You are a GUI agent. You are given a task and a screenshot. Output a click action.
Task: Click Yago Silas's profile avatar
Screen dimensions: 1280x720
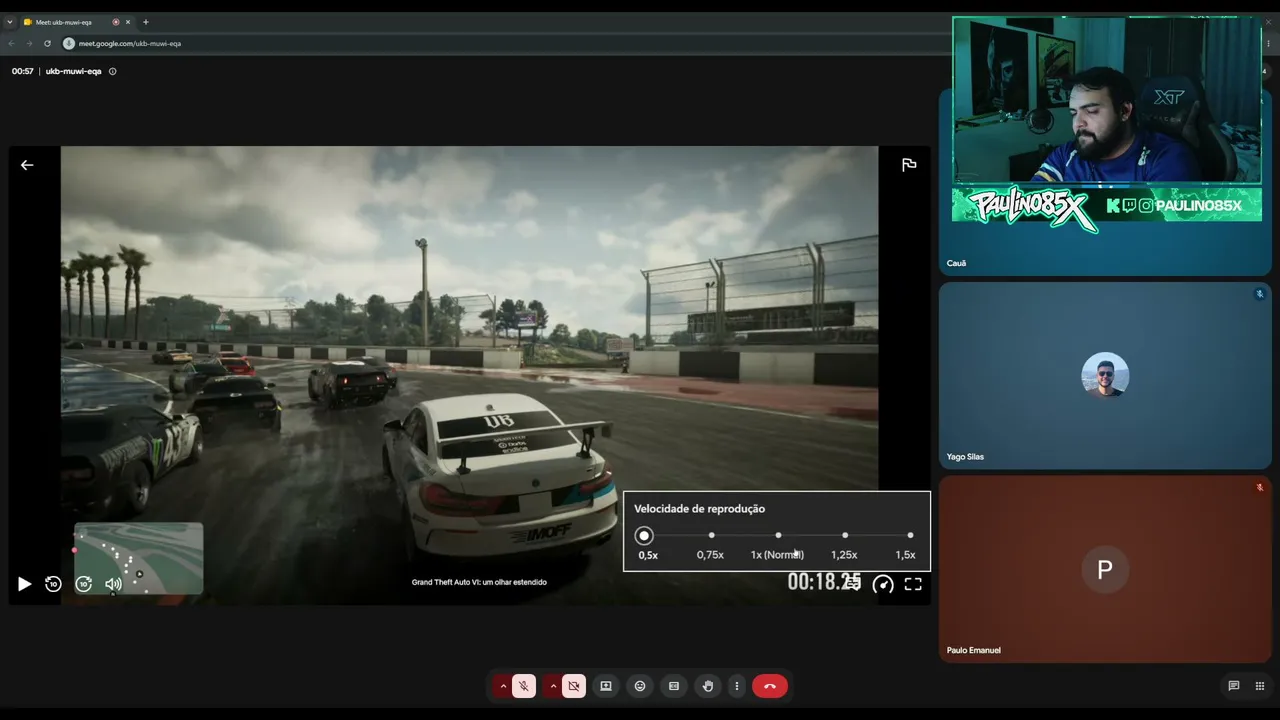[x=1105, y=375]
